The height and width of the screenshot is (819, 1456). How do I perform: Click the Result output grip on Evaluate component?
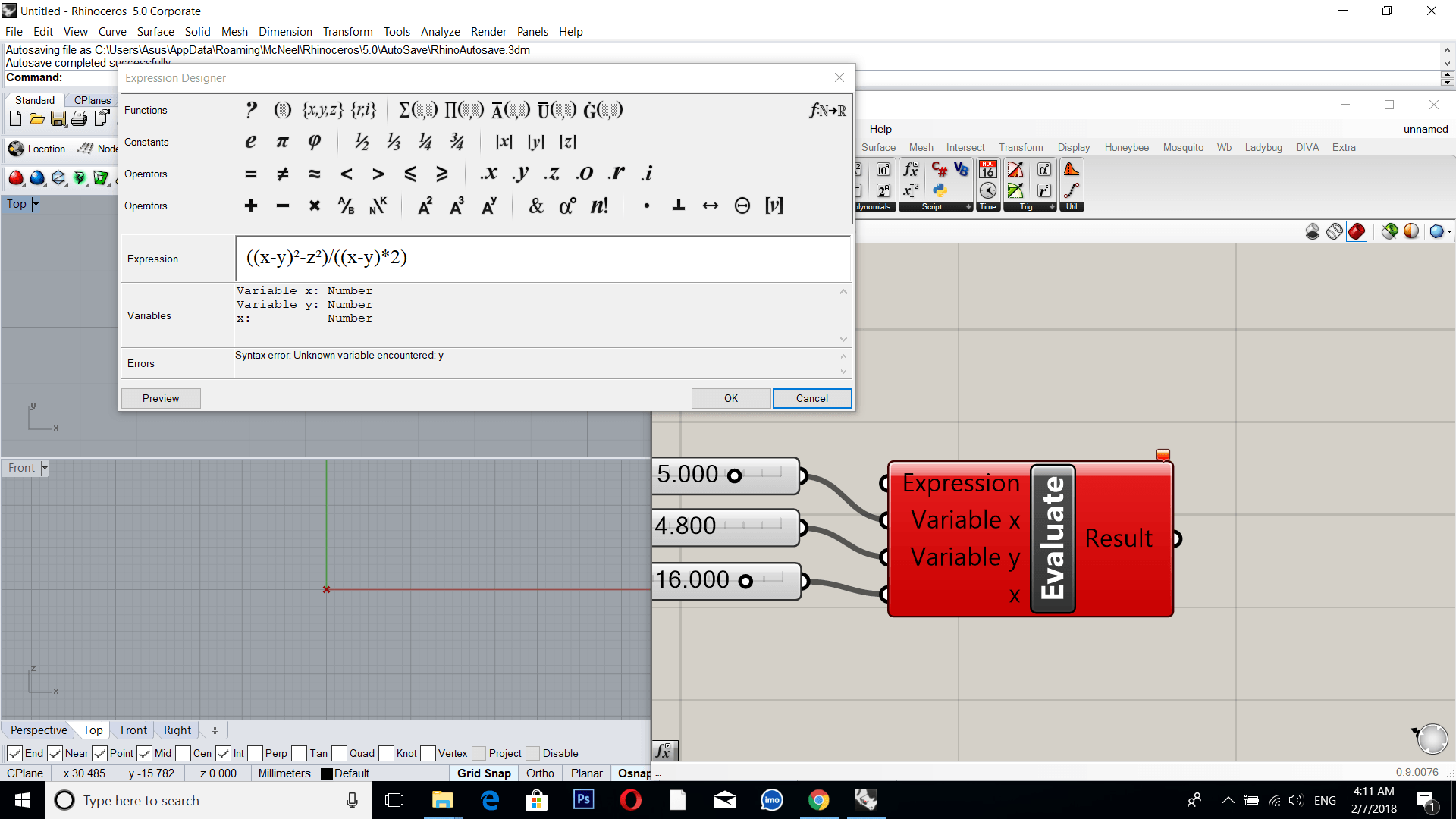tap(1176, 538)
